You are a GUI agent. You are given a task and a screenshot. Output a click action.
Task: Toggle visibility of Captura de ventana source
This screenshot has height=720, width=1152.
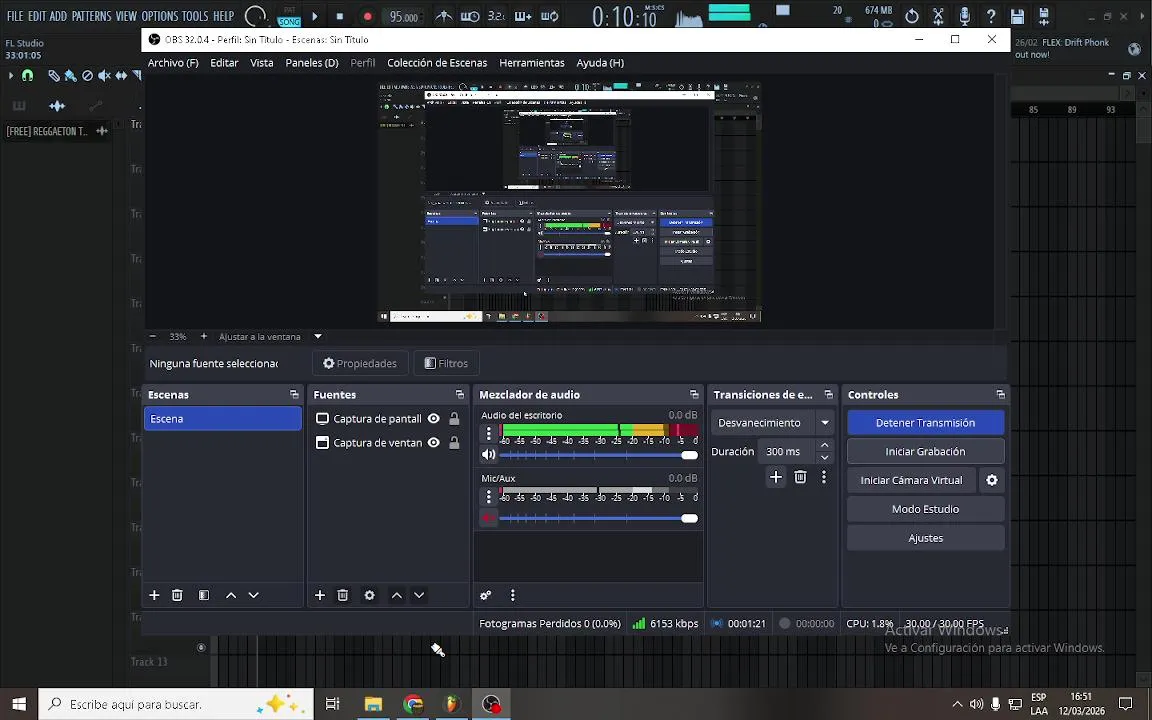(x=433, y=442)
